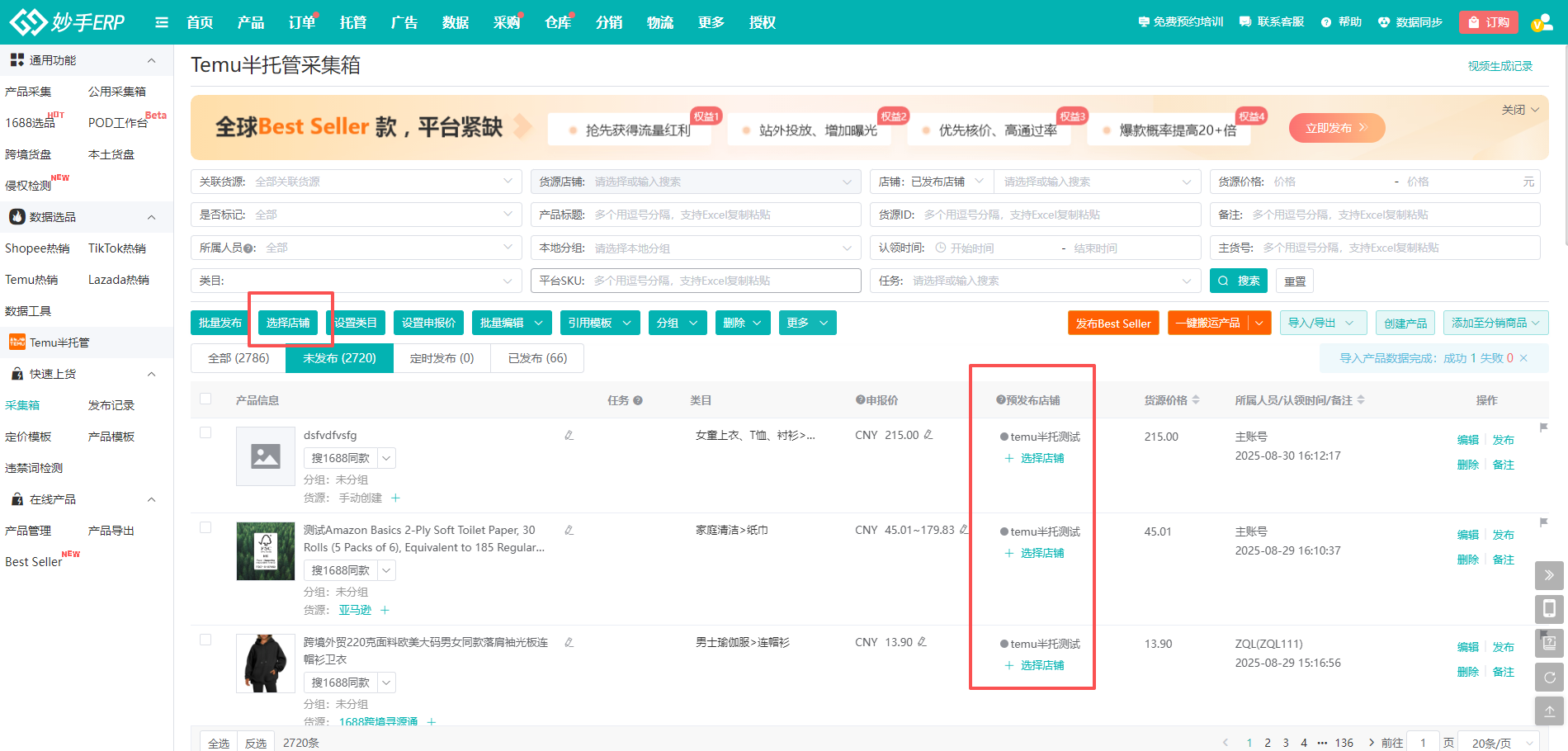Click edit pencil beside CNY 13.90 price
Image resolution: width=1568 pixels, height=751 pixels.
[x=922, y=641]
